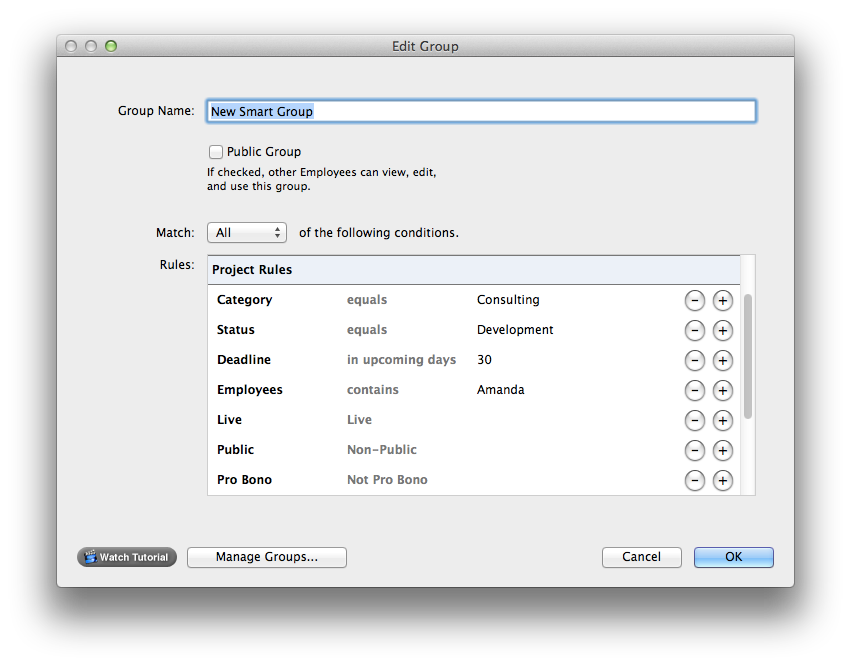Viewport: 851px width, 666px height.
Task: Cancel editing the group
Action: point(642,557)
